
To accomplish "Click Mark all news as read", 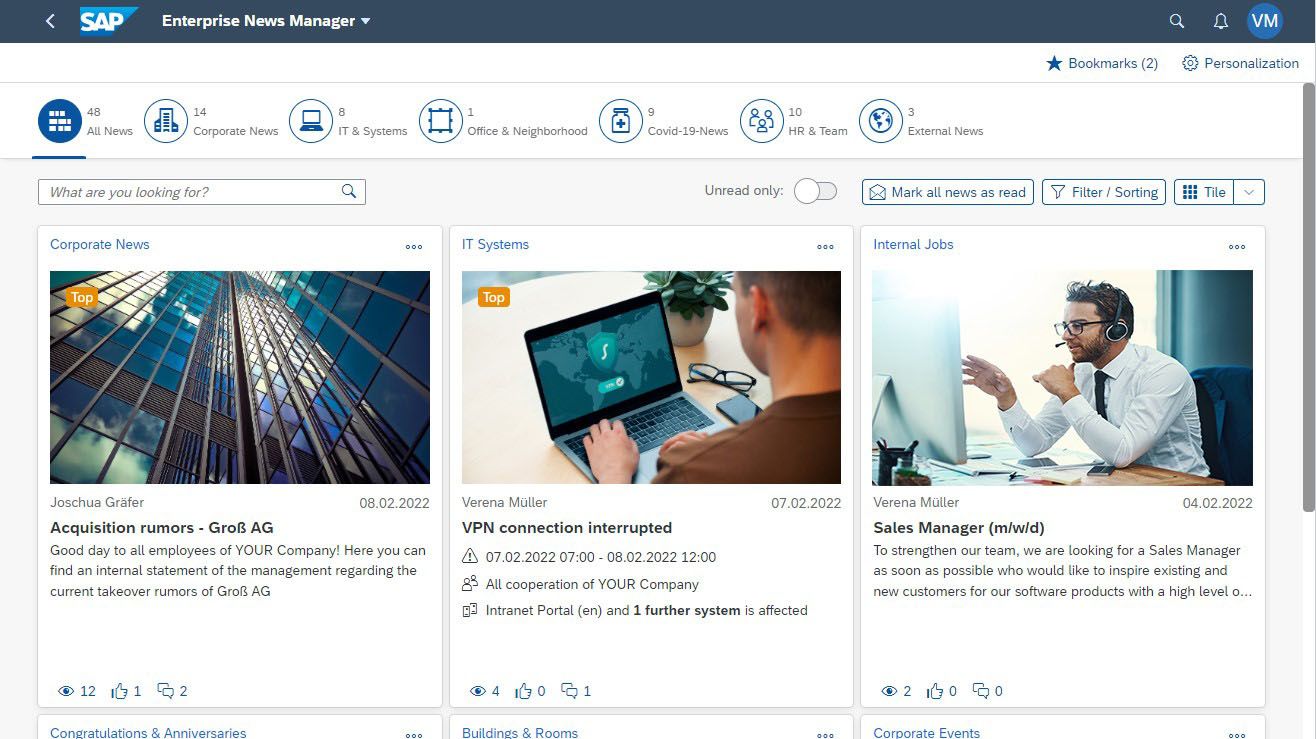I will coord(947,192).
